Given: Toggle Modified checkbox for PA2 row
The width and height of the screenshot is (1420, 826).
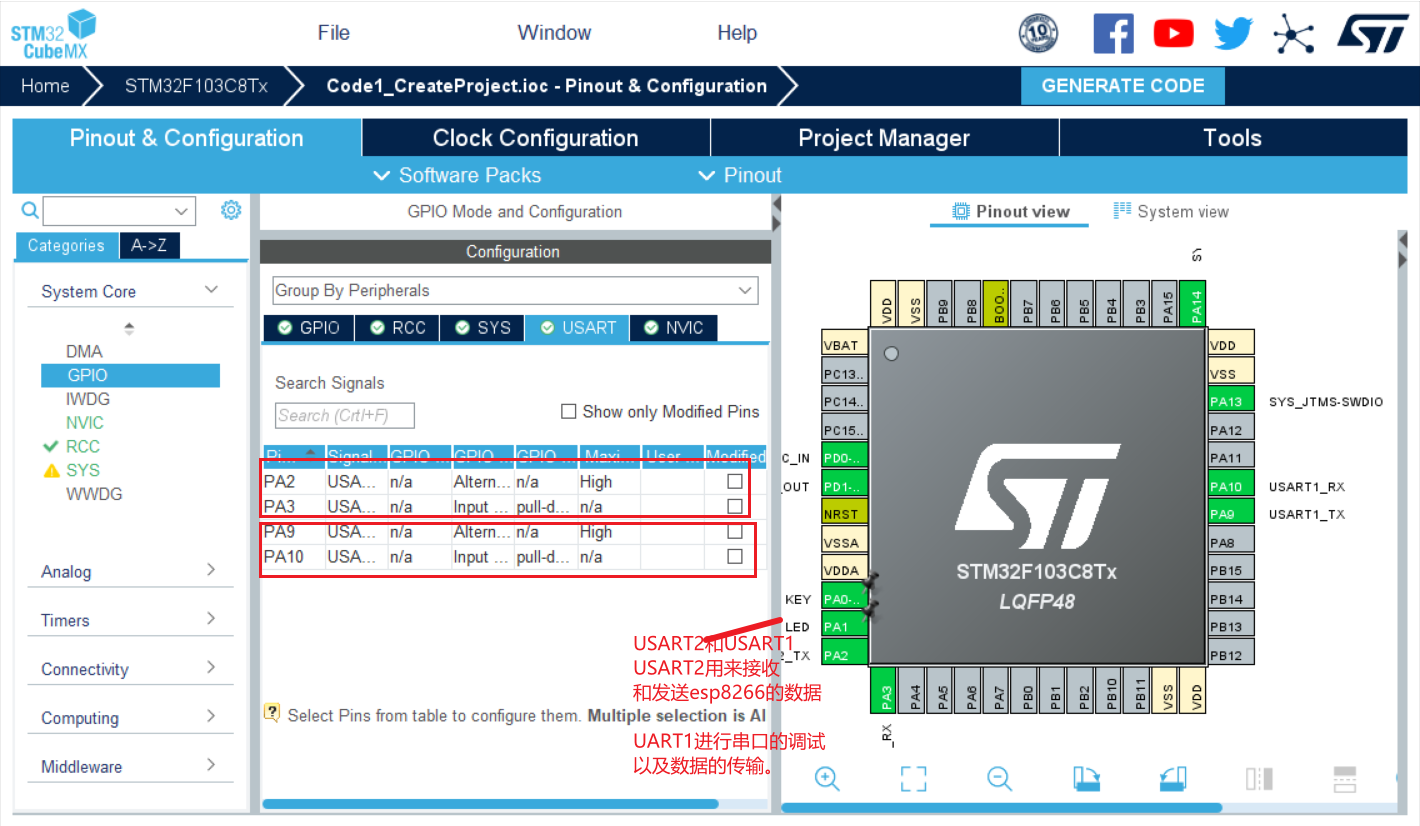Looking at the screenshot, I should click(735, 481).
